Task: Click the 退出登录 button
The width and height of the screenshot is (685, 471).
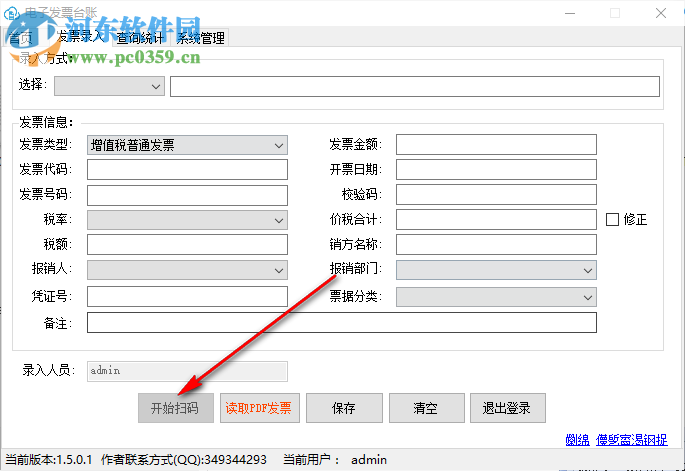Action: click(508, 408)
